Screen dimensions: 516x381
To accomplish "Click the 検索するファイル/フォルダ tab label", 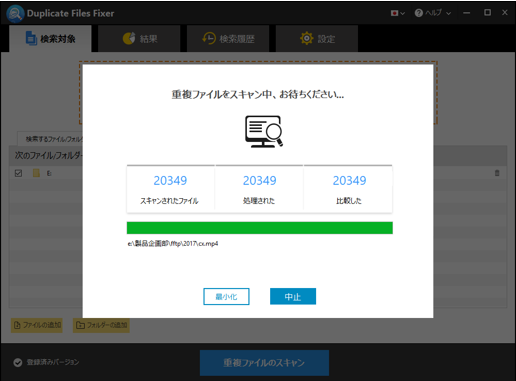I will point(50,139).
